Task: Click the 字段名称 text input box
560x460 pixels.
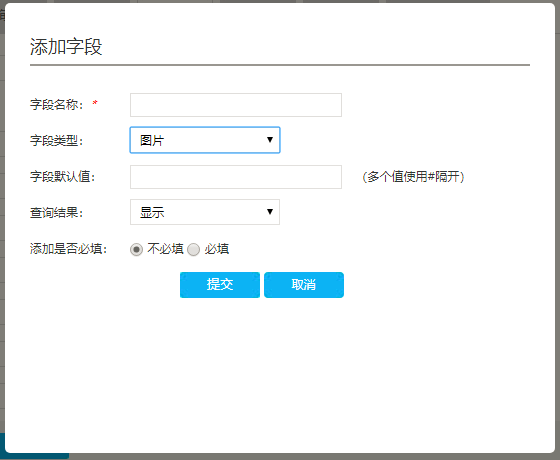Action: (236, 105)
